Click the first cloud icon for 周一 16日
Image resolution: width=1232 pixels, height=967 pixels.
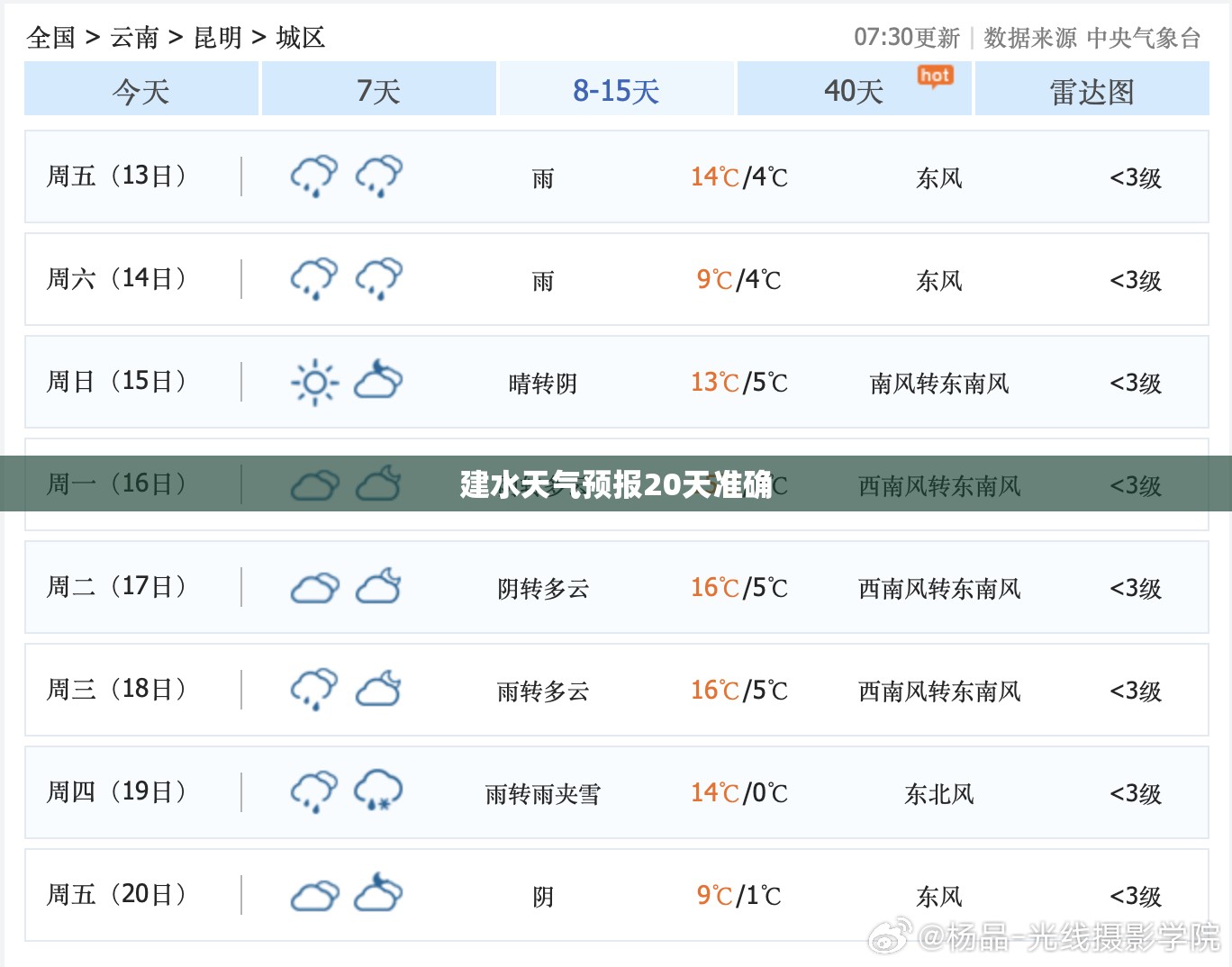pyautogui.click(x=315, y=486)
